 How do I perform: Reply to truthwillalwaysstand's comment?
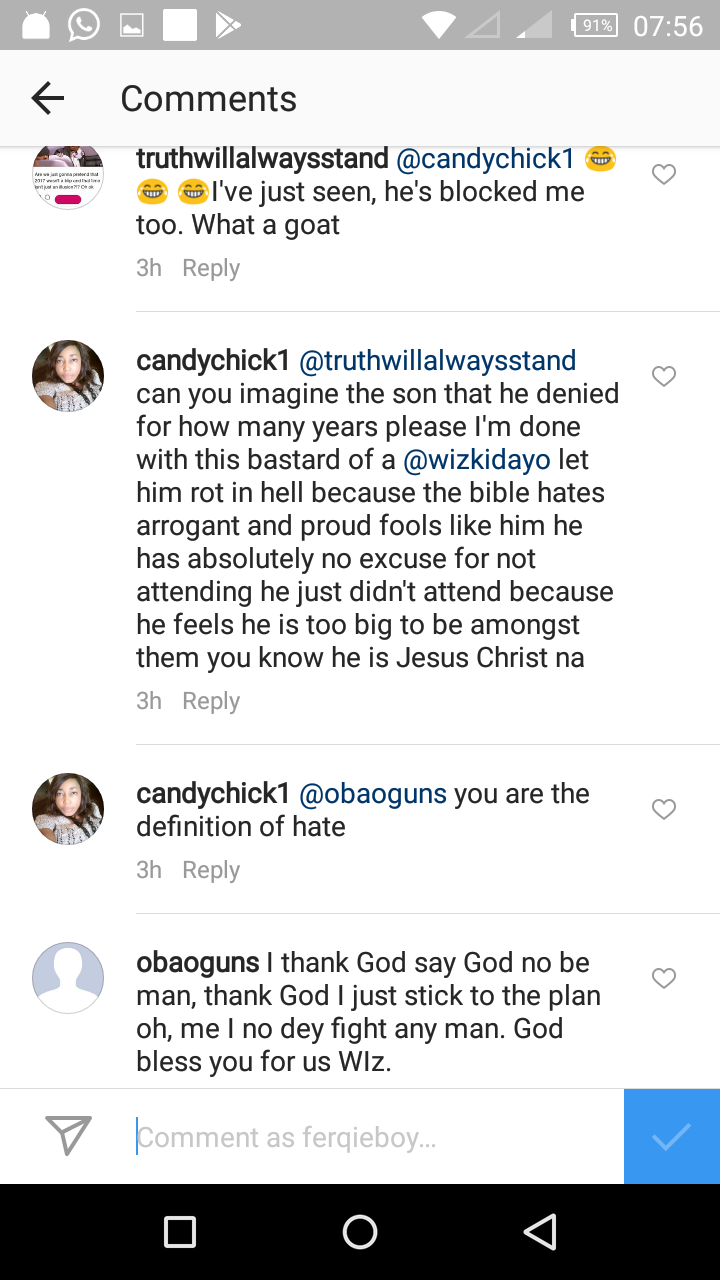pos(211,268)
